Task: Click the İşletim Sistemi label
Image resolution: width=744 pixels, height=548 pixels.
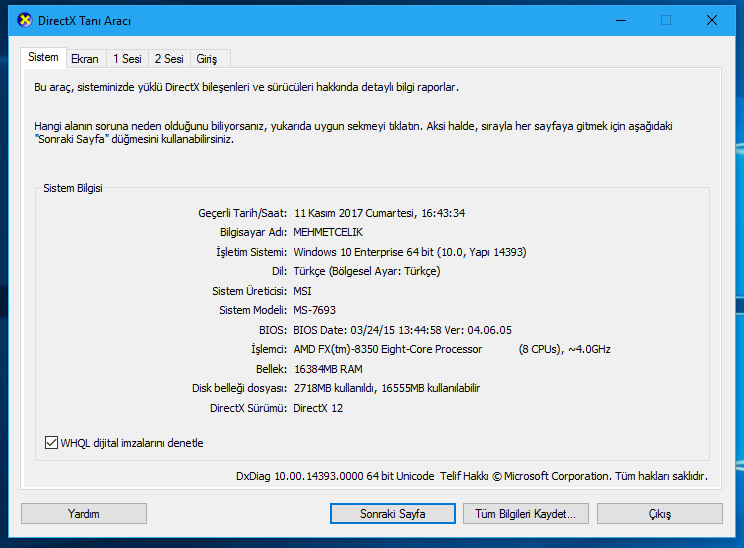Action: pos(251,252)
